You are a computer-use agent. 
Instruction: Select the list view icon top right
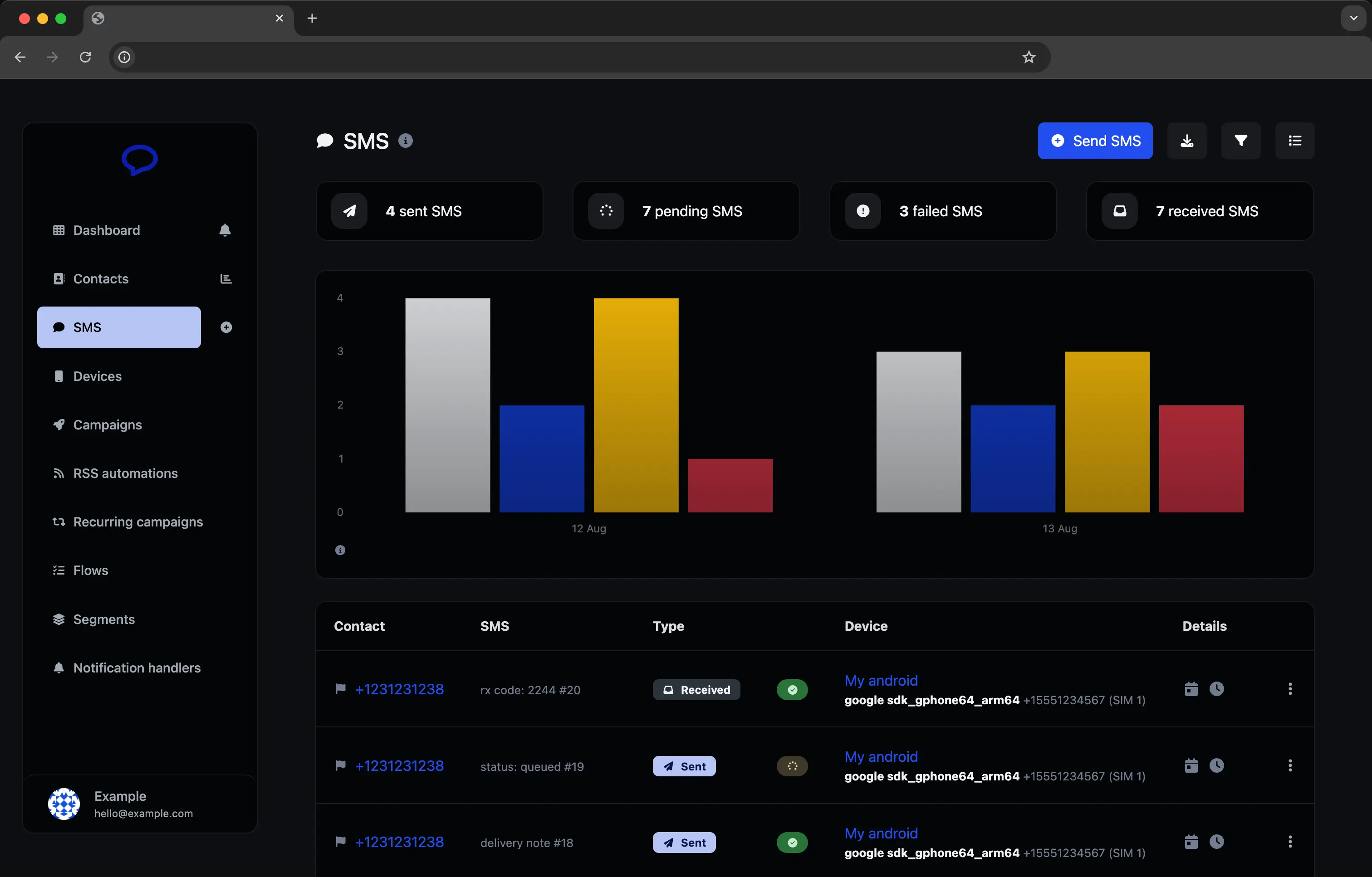tap(1294, 141)
